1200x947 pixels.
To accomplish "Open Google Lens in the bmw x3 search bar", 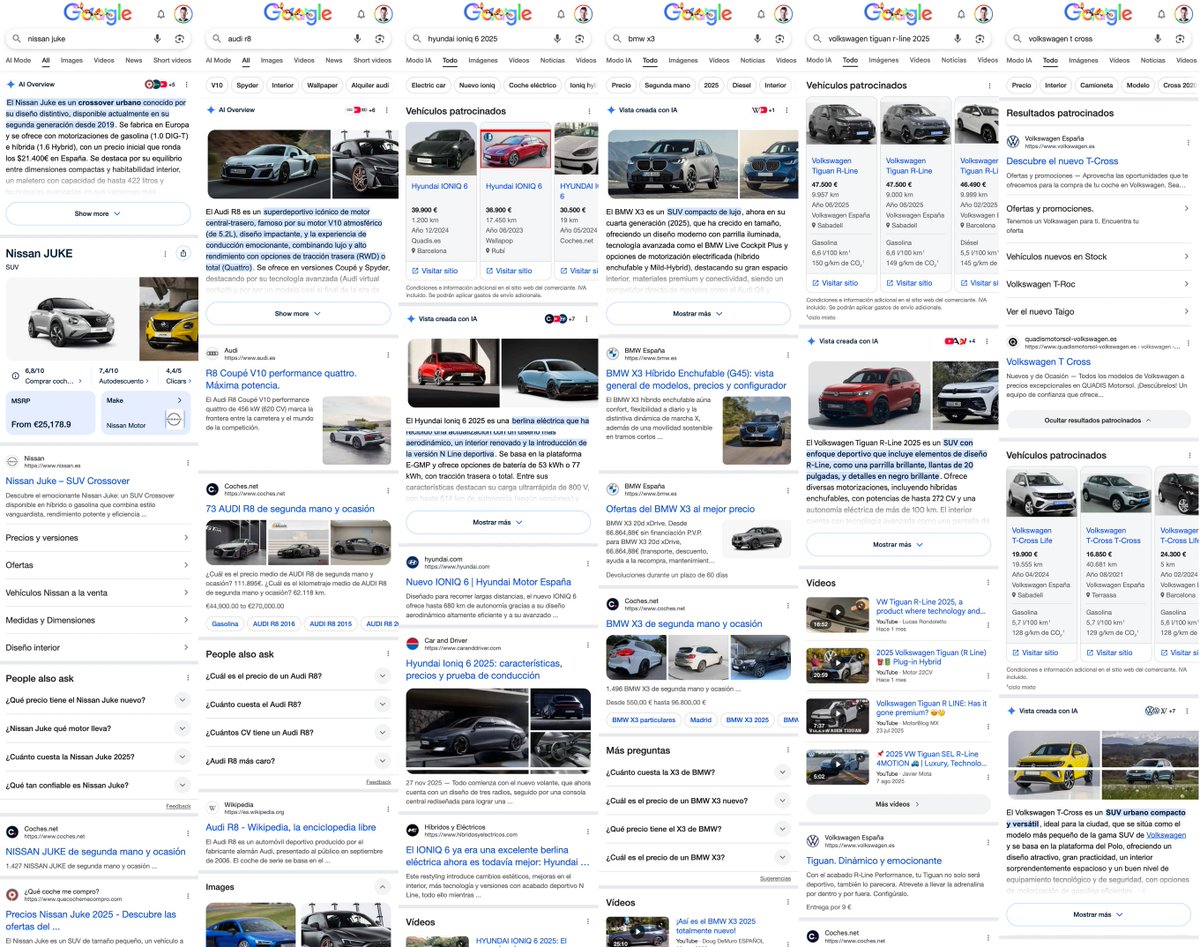I will pos(779,38).
